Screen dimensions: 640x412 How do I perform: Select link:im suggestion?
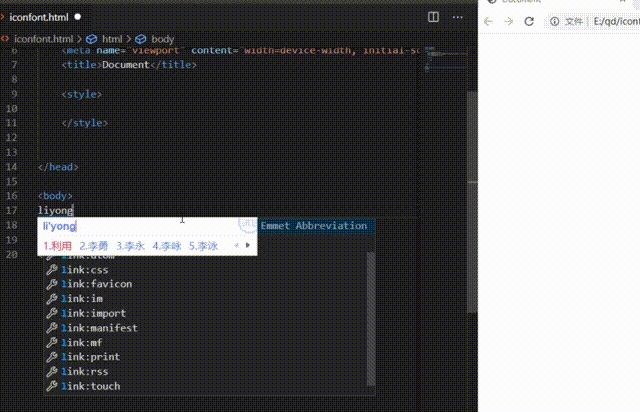tap(206, 299)
